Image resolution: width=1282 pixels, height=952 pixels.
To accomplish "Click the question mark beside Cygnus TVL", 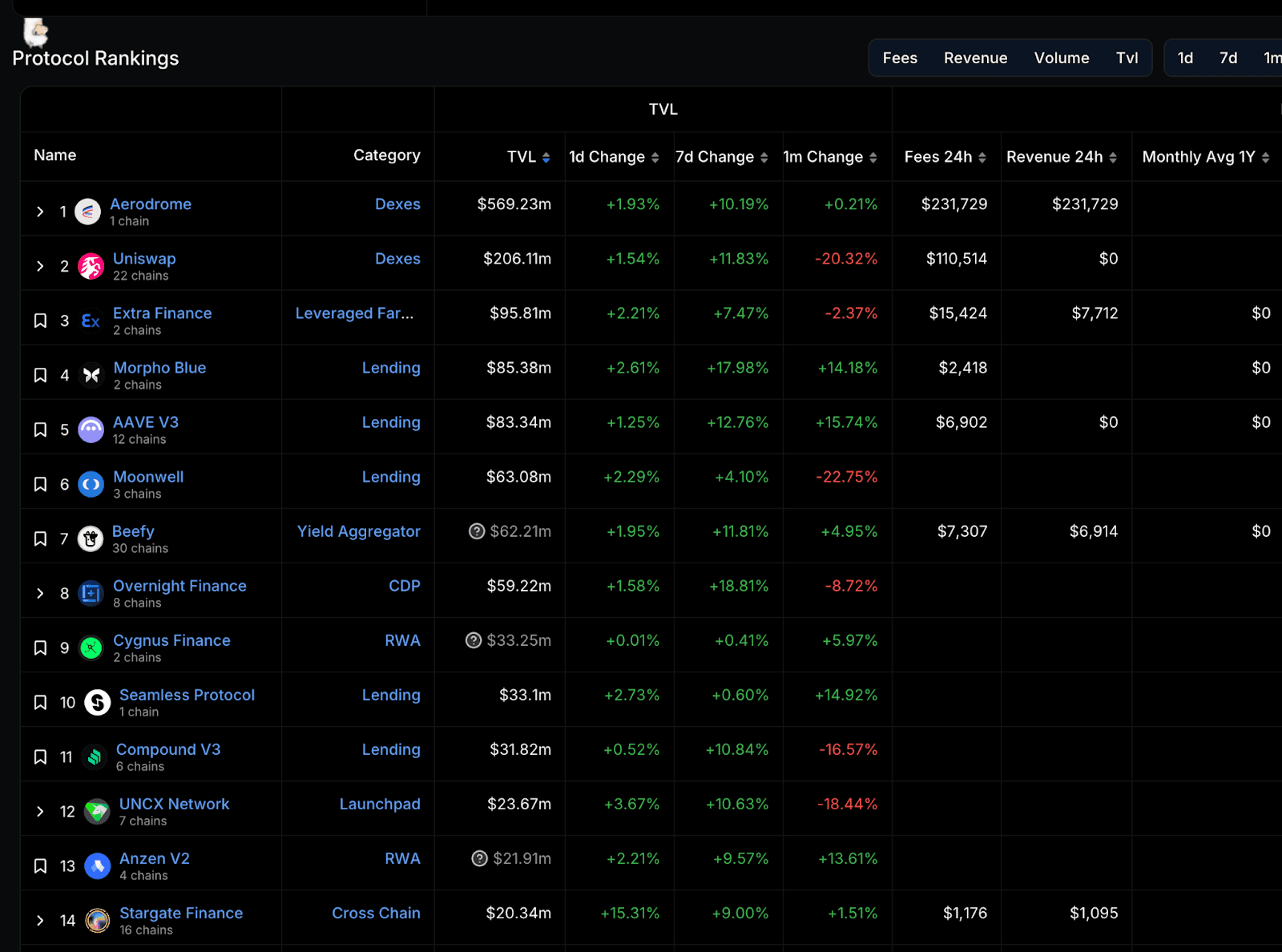I will tap(474, 640).
